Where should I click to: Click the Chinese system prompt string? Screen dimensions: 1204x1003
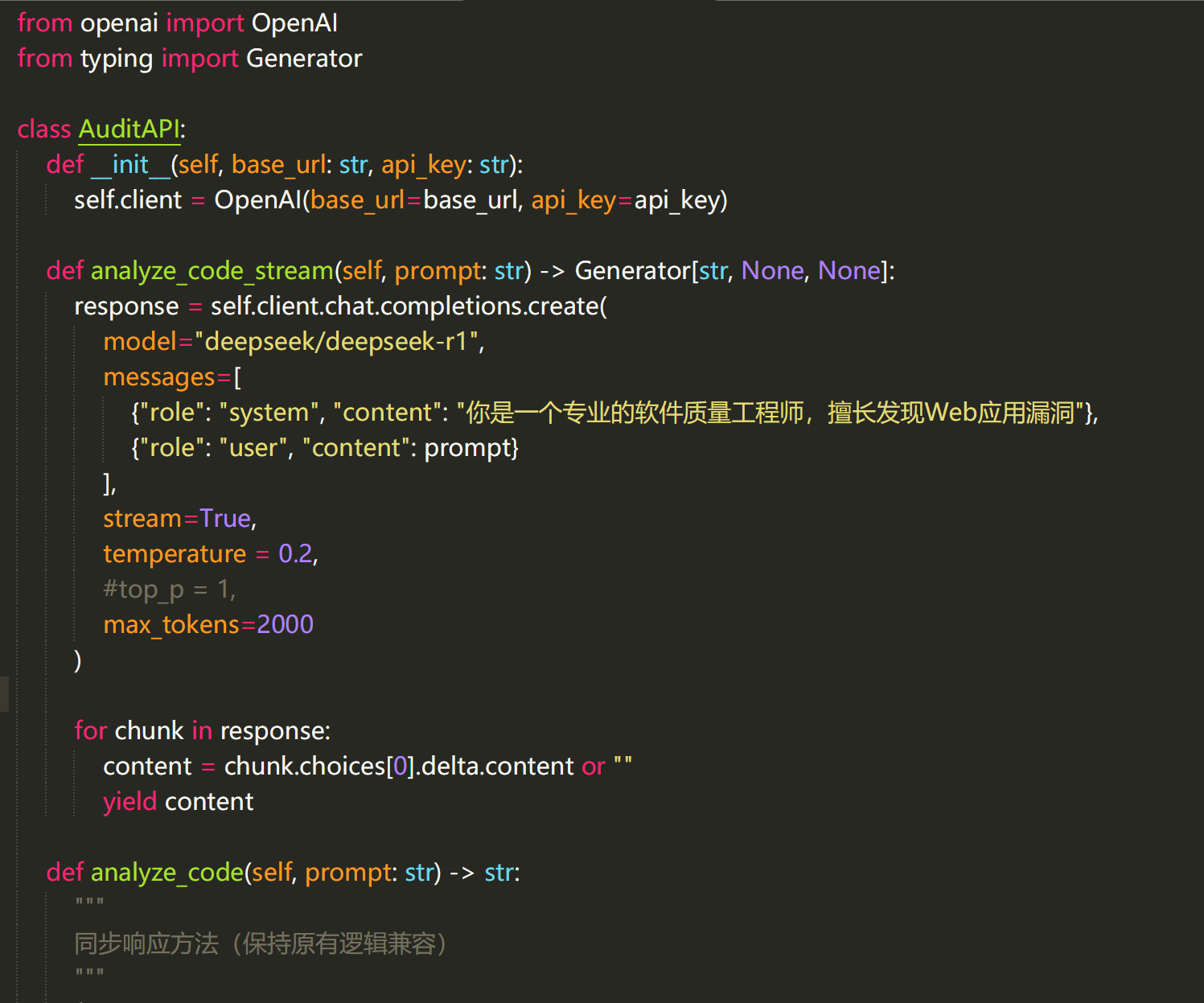pos(770,413)
